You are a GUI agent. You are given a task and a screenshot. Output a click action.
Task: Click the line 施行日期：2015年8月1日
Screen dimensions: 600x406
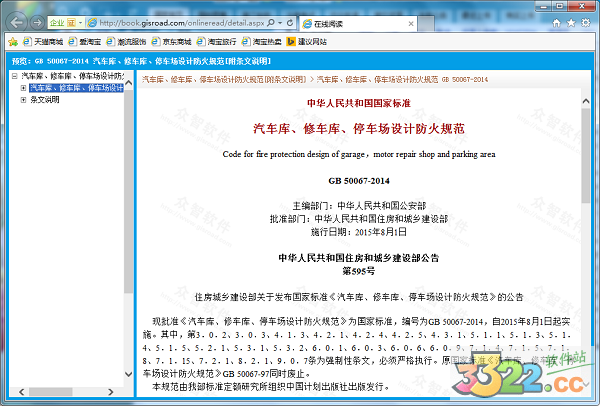coord(359,232)
